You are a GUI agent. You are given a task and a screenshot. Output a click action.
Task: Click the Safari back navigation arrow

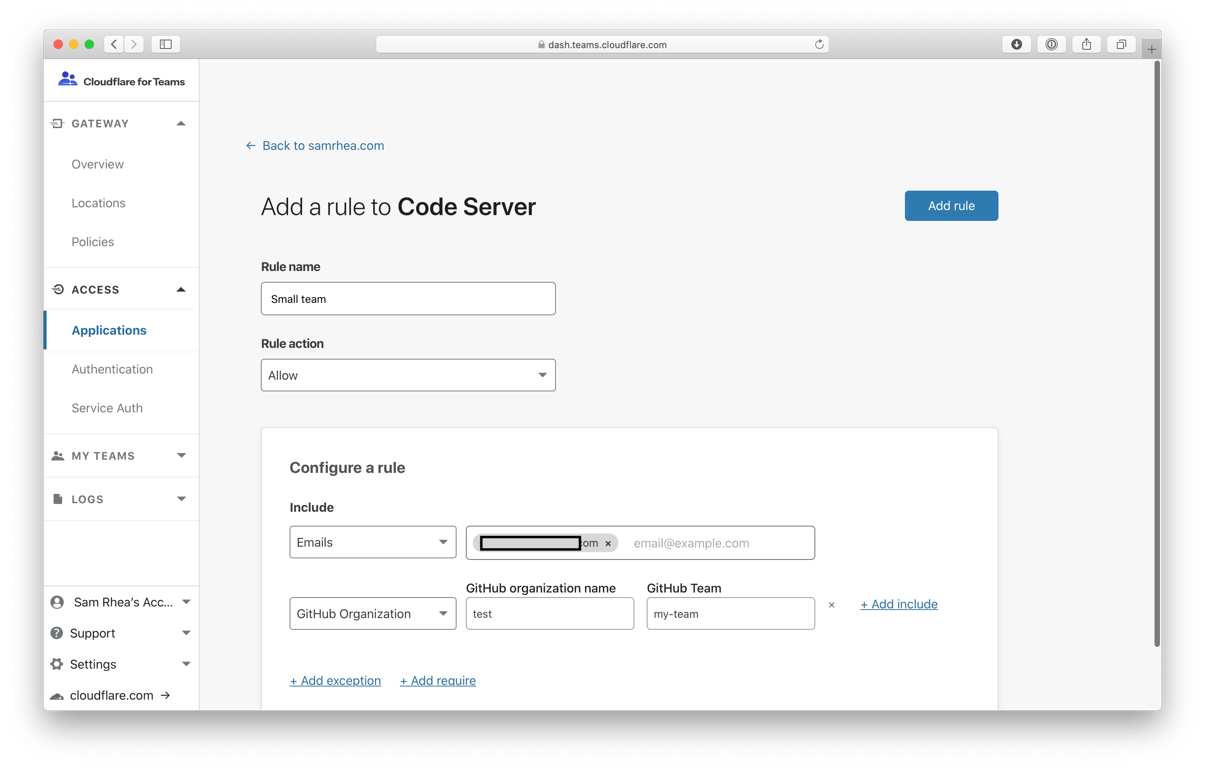coord(114,44)
